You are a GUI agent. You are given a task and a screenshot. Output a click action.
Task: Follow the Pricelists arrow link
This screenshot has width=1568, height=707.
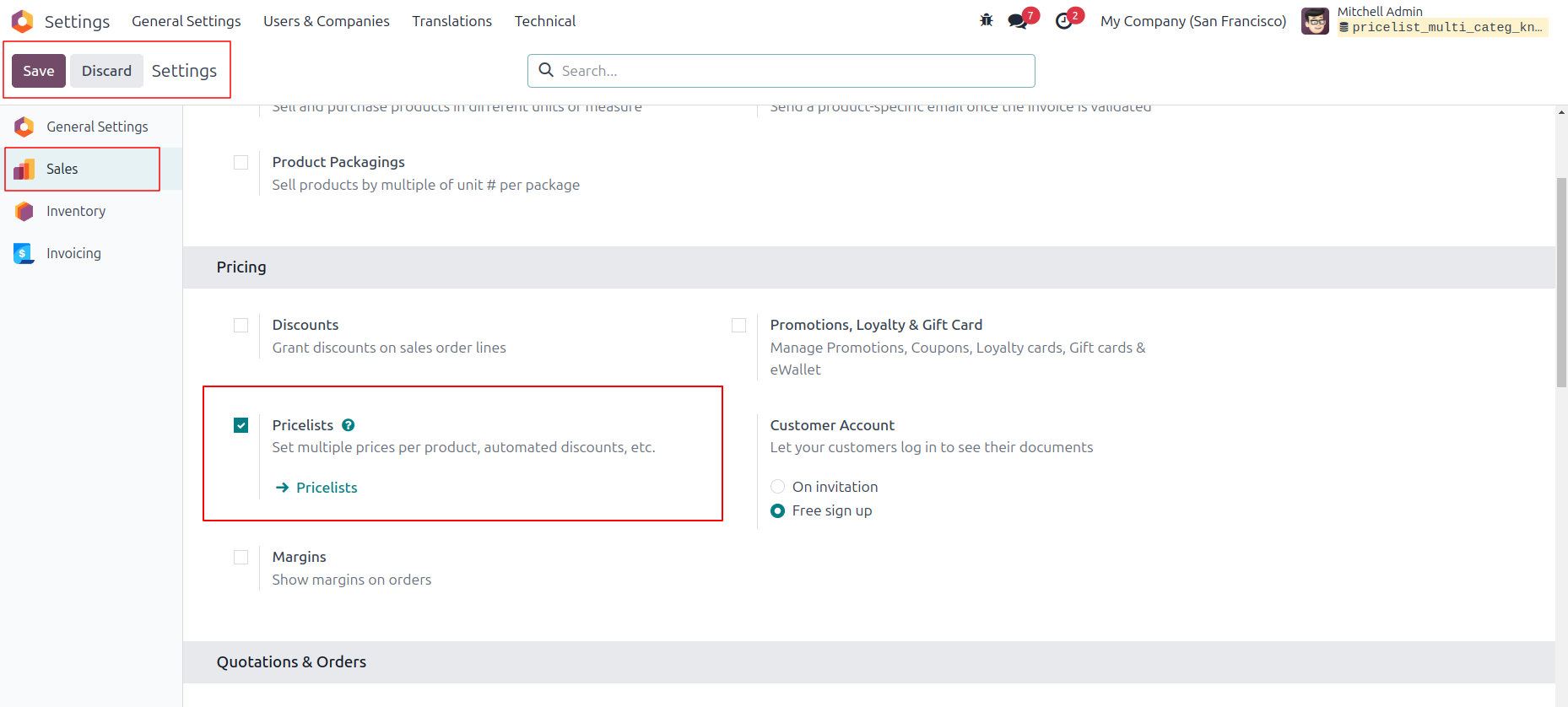(316, 488)
